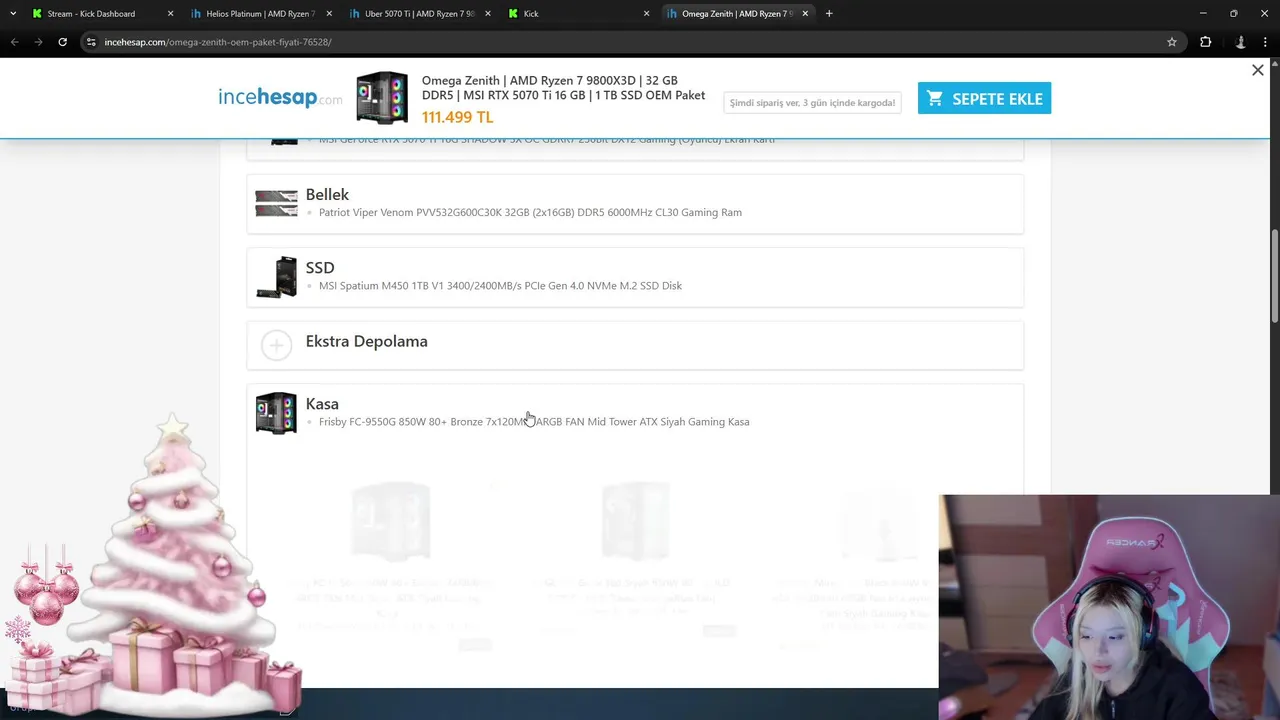Click the Patriot Viper Venom RAM description

pyautogui.click(x=530, y=212)
